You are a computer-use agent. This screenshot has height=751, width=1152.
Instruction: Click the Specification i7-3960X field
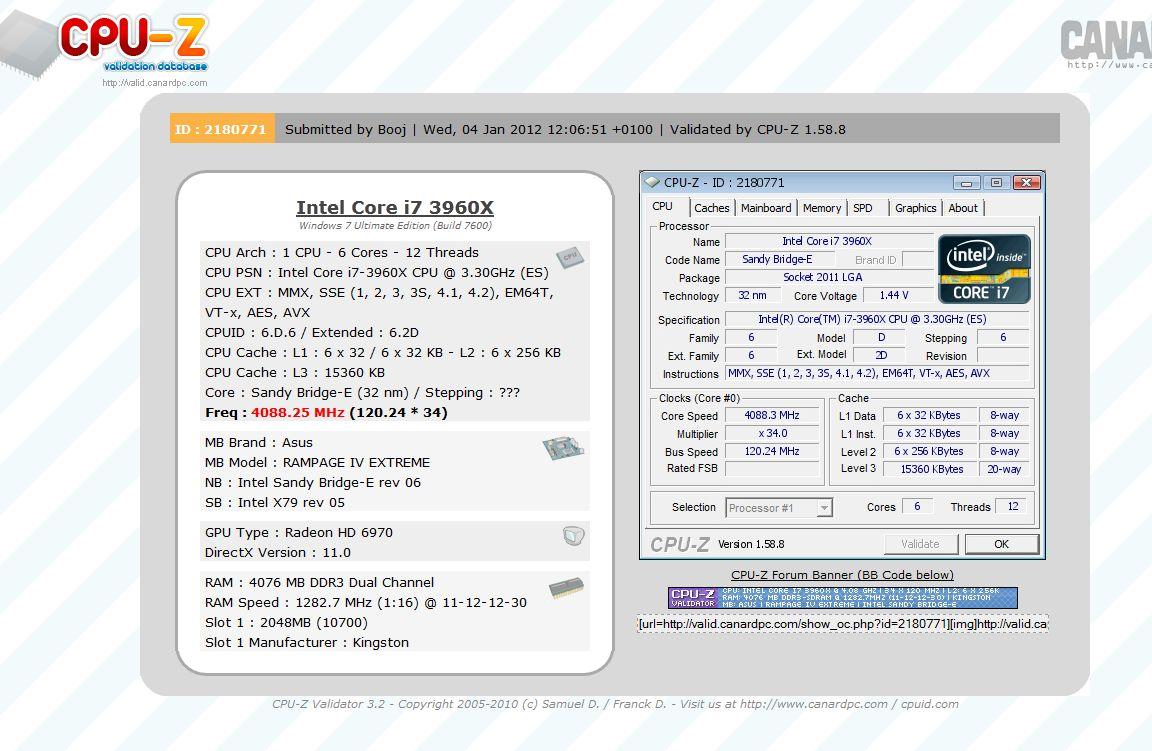point(876,319)
